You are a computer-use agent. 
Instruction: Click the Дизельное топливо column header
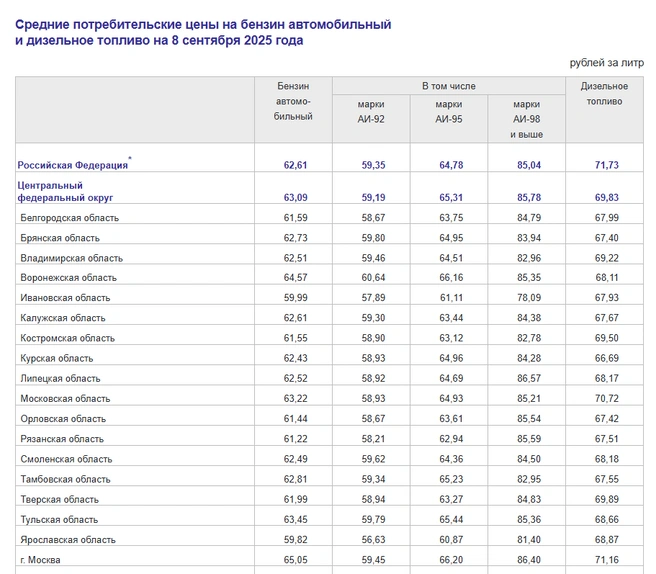tap(605, 94)
